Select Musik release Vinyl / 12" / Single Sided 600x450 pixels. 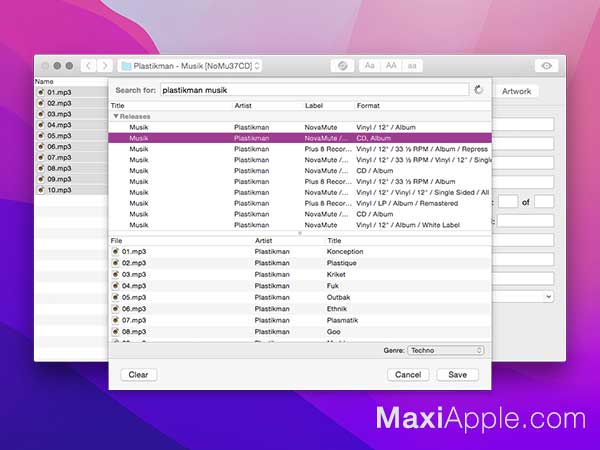pyautogui.click(x=300, y=192)
